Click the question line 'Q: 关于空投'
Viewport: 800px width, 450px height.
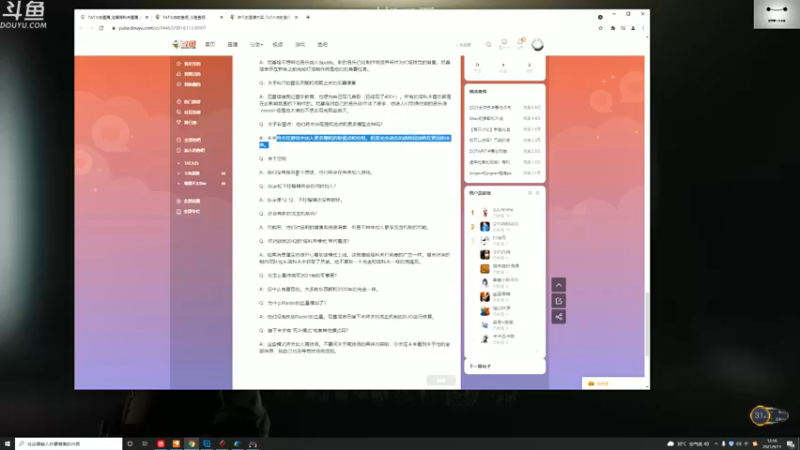(273, 159)
